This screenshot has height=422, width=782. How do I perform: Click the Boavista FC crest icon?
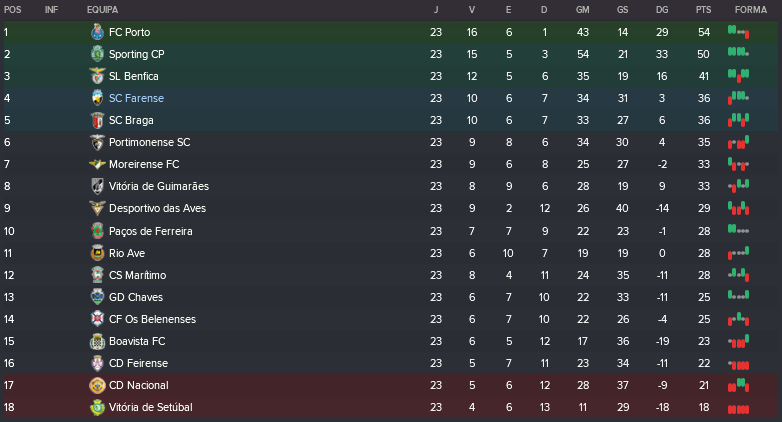(97, 341)
